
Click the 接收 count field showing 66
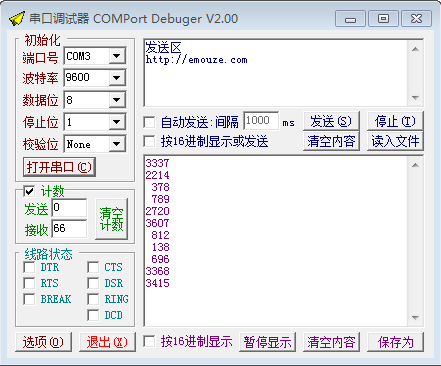click(x=69, y=229)
